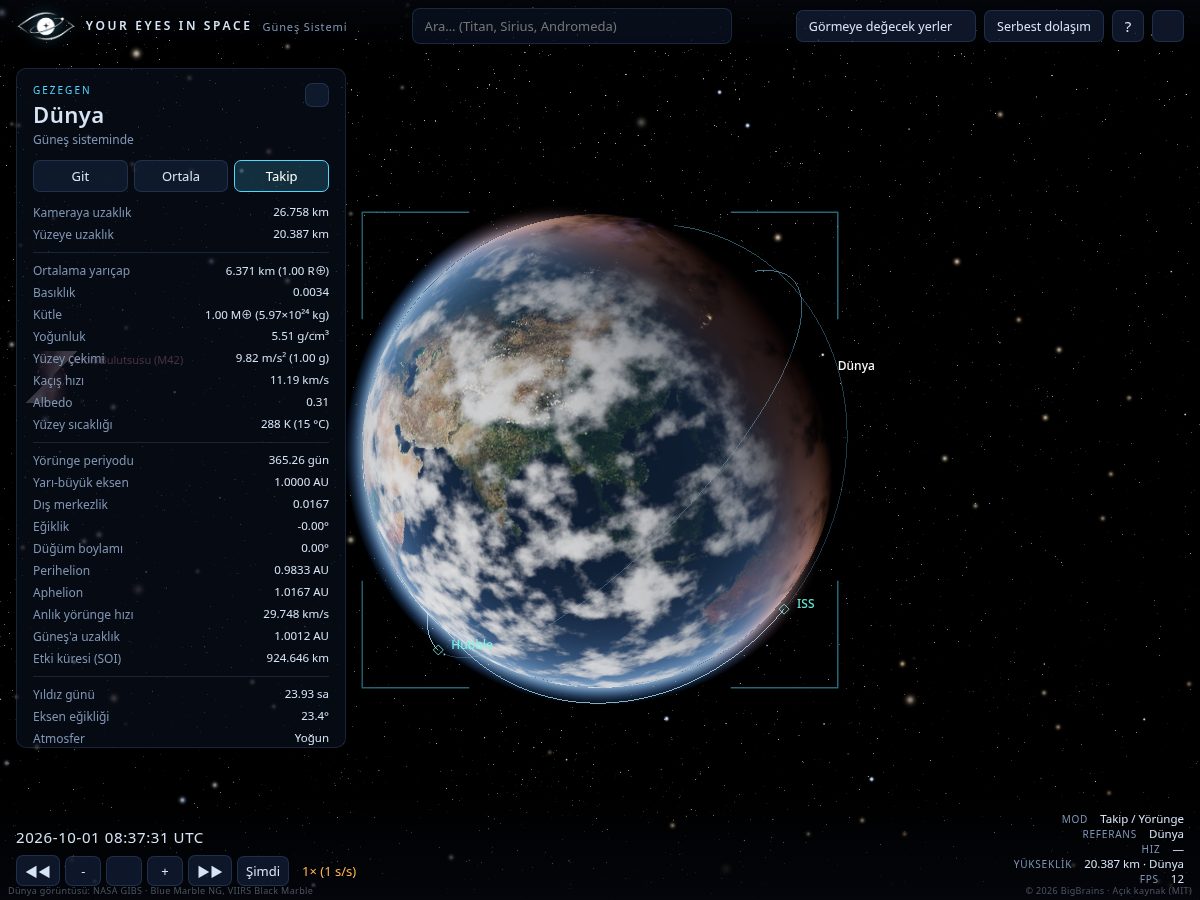Screen dimensions: 1200x900
Task: Select the ISS label in the 3D view
Action: pyautogui.click(x=805, y=604)
